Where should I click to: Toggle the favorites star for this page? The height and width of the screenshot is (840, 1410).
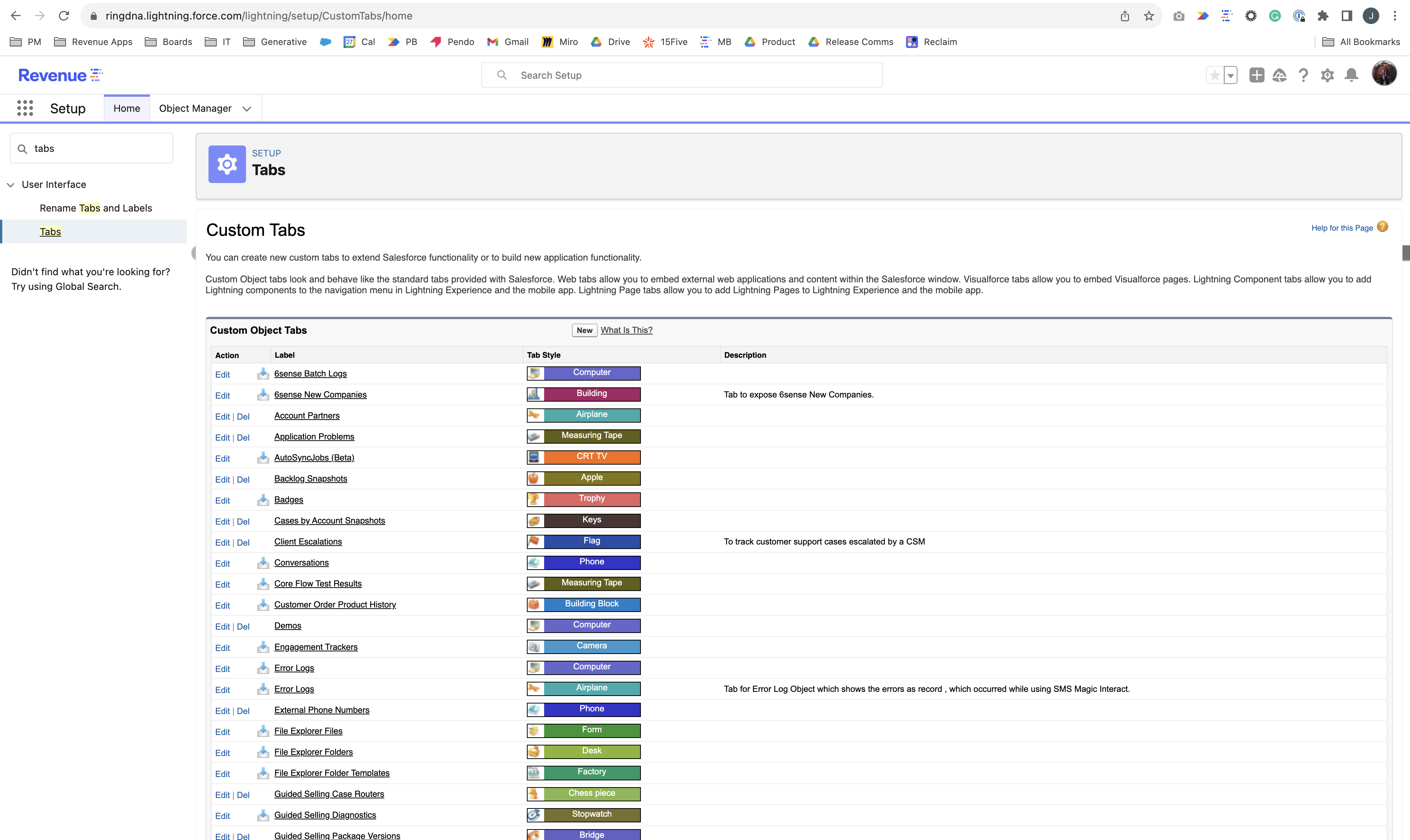[1215, 75]
